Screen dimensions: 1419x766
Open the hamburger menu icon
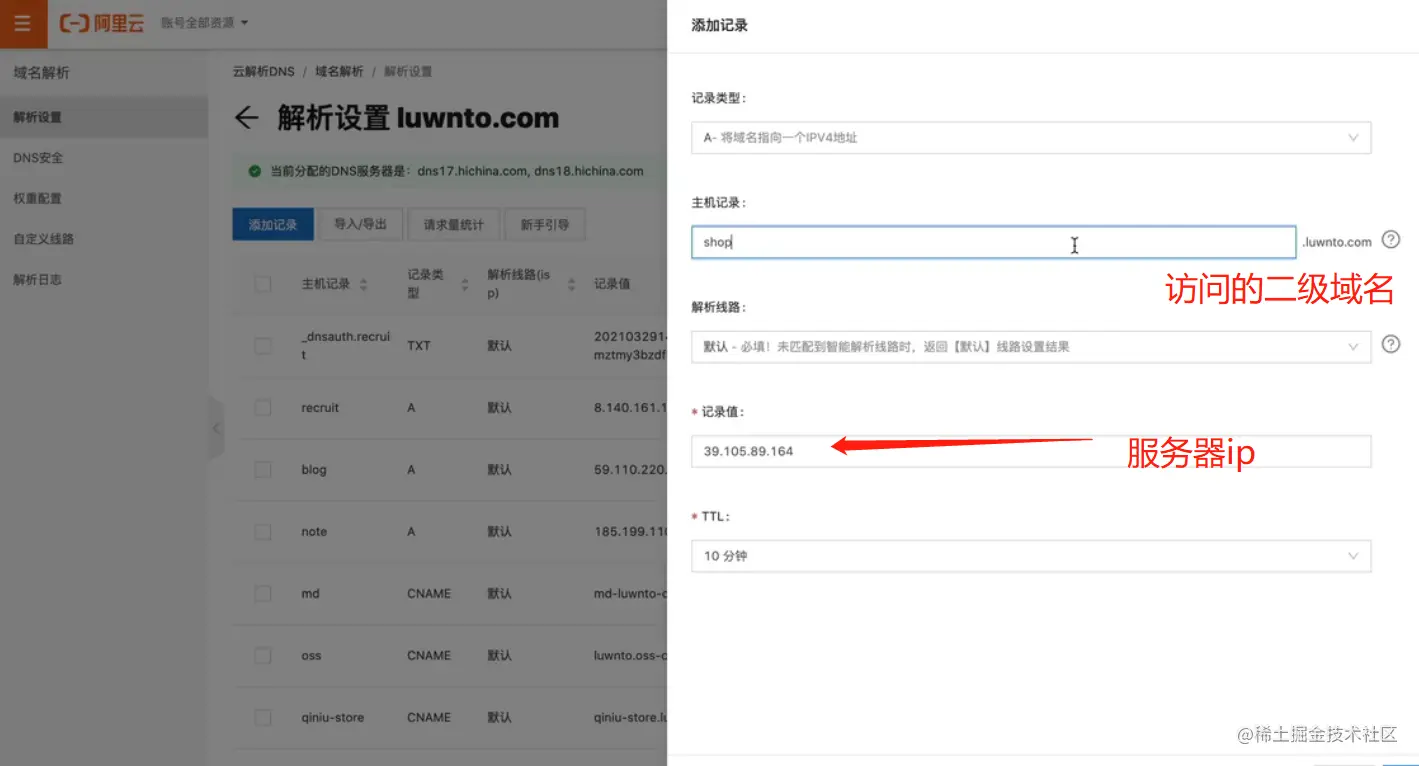point(23,23)
